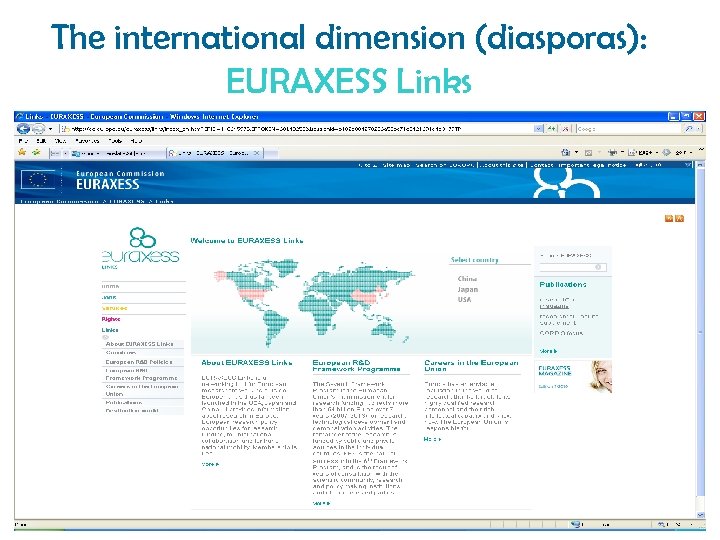Click the Feeds toolbar icon
Screen dimensions: 720x540
[588, 152]
